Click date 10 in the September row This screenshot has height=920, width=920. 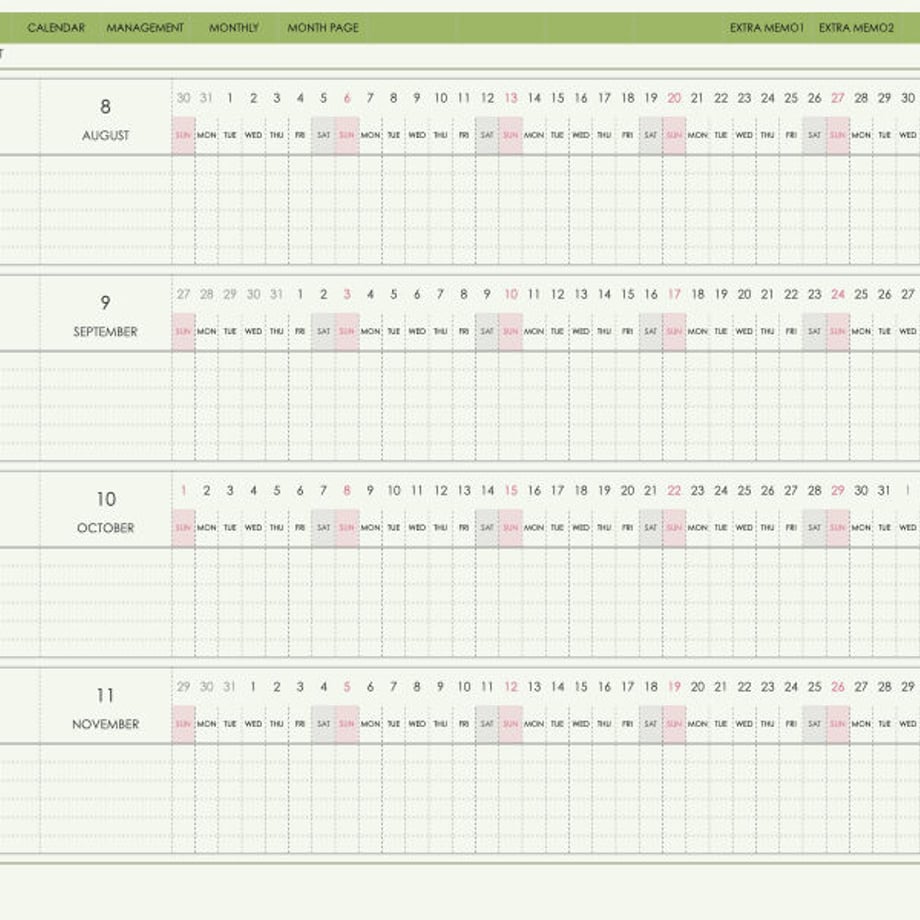point(511,295)
